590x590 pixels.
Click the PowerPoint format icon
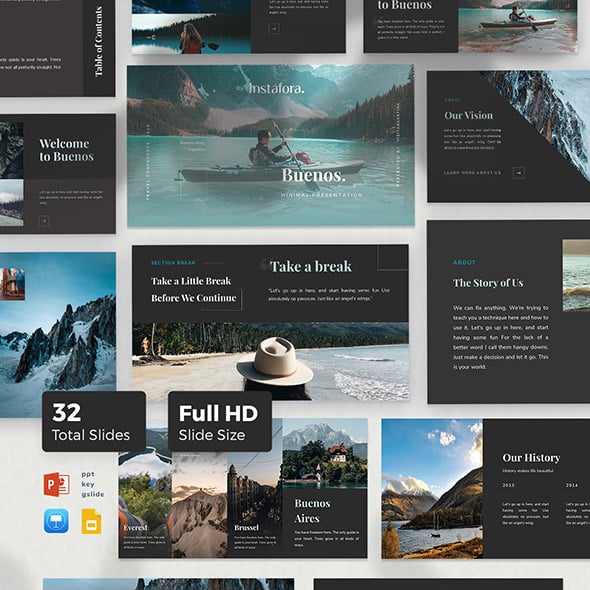[56, 484]
